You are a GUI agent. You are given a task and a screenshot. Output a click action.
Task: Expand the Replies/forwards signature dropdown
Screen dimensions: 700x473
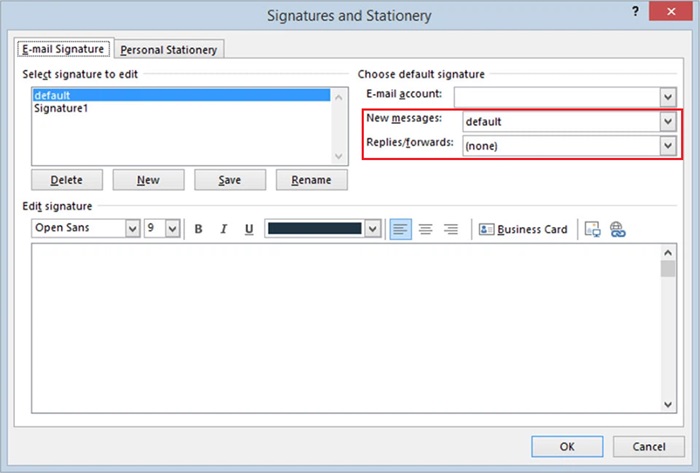[668, 146]
